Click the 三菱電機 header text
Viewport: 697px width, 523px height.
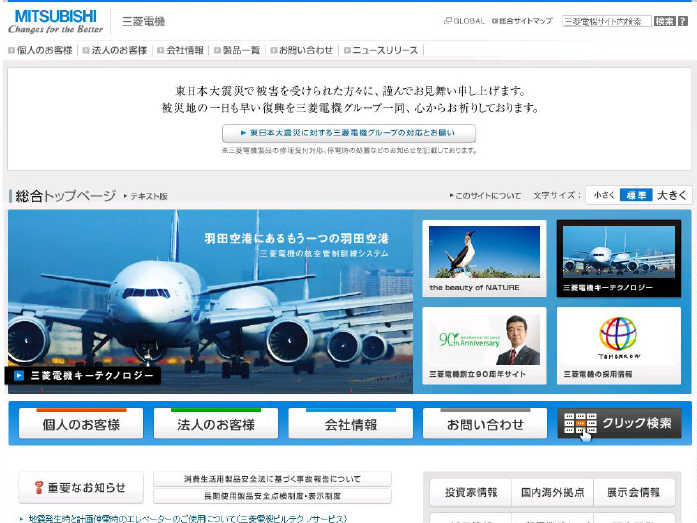[x=143, y=21]
